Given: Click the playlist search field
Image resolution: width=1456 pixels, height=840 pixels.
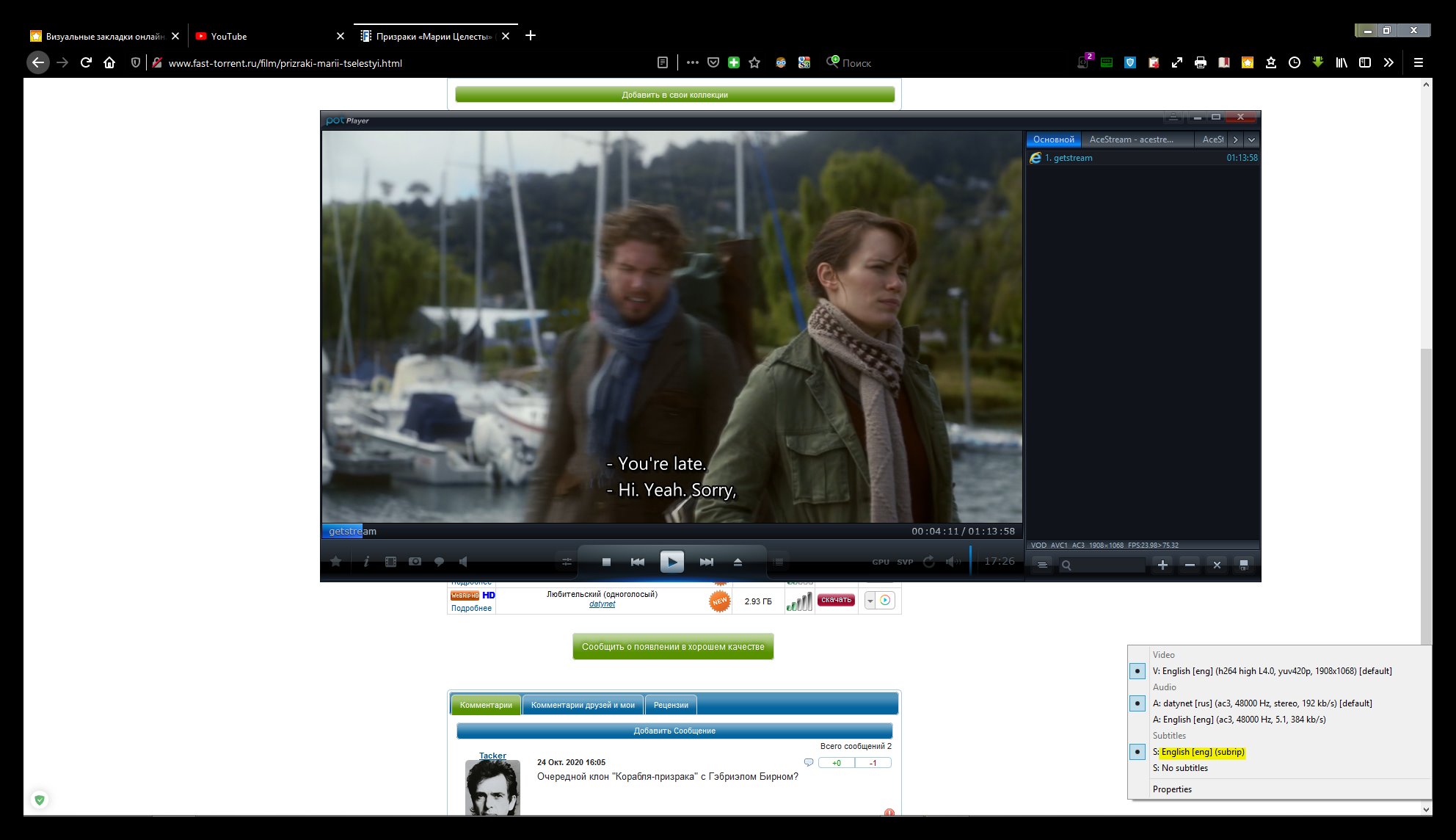Looking at the screenshot, I should click(1102, 565).
